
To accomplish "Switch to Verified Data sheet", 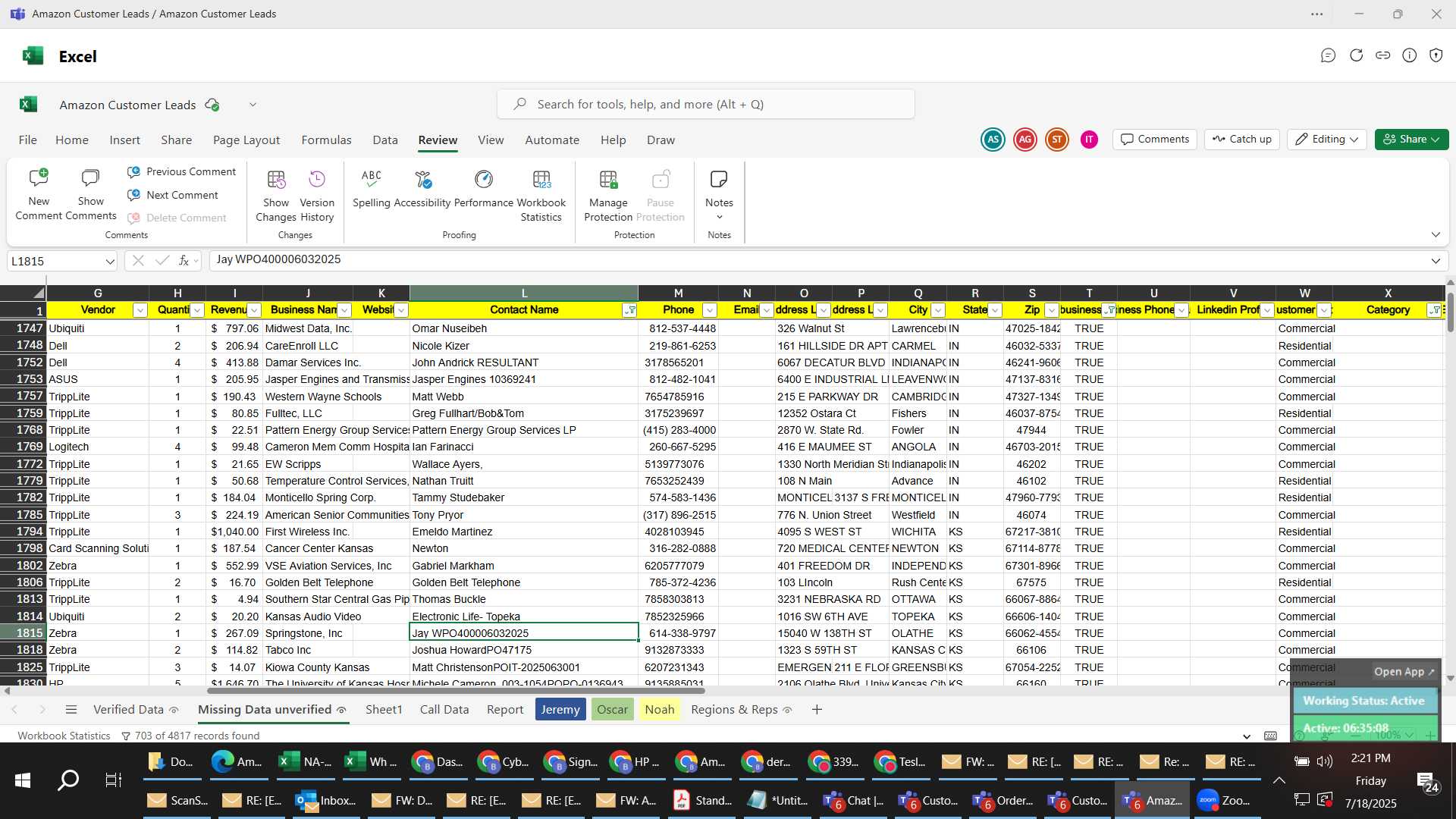I will pos(135,710).
